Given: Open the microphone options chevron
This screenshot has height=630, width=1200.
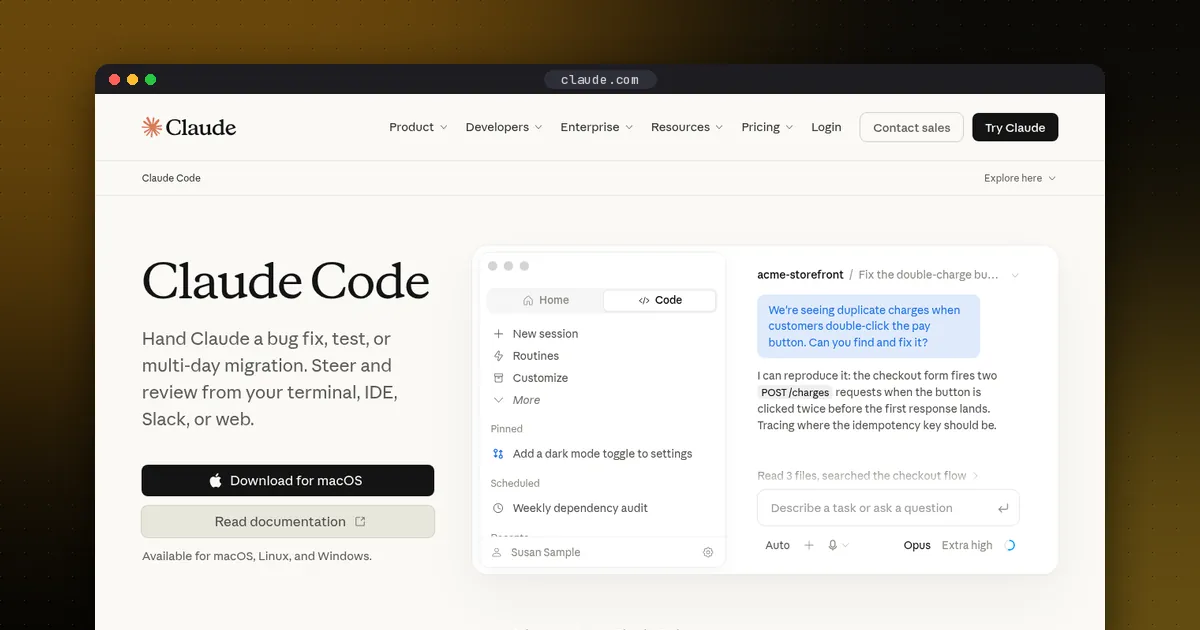Looking at the screenshot, I should coord(845,545).
